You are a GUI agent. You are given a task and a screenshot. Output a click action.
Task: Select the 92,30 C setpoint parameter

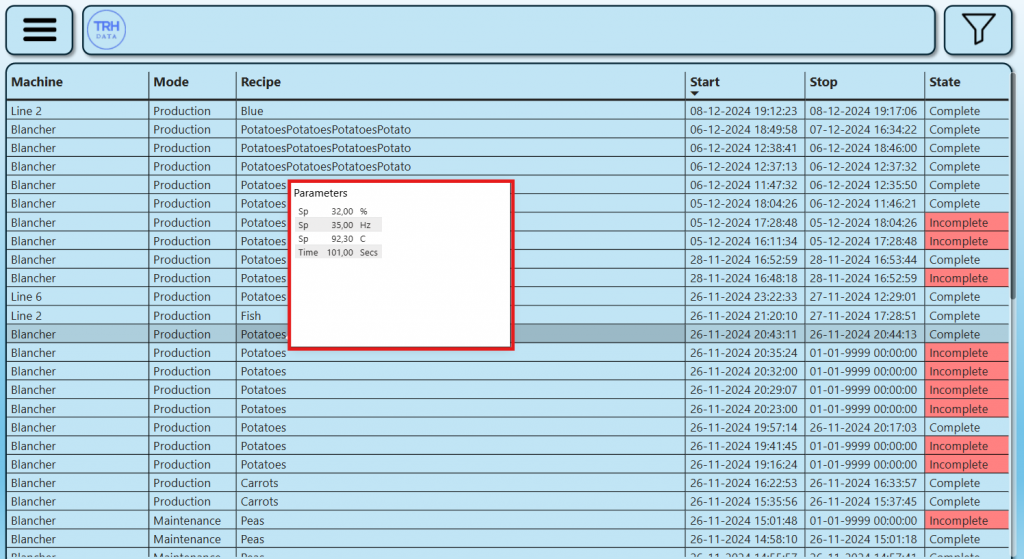click(x=339, y=239)
